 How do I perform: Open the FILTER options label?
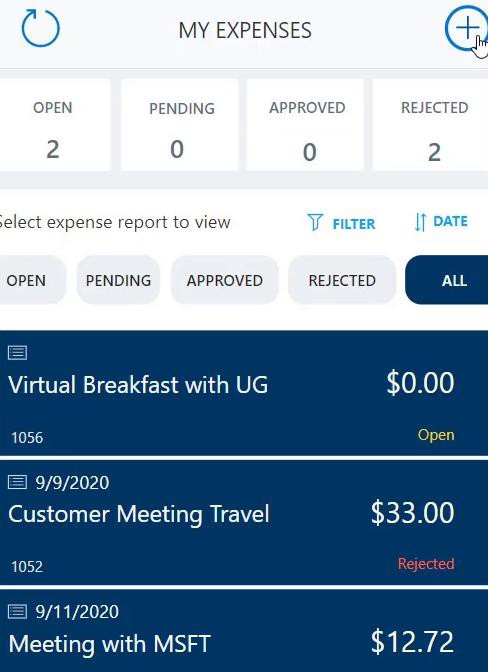(353, 224)
